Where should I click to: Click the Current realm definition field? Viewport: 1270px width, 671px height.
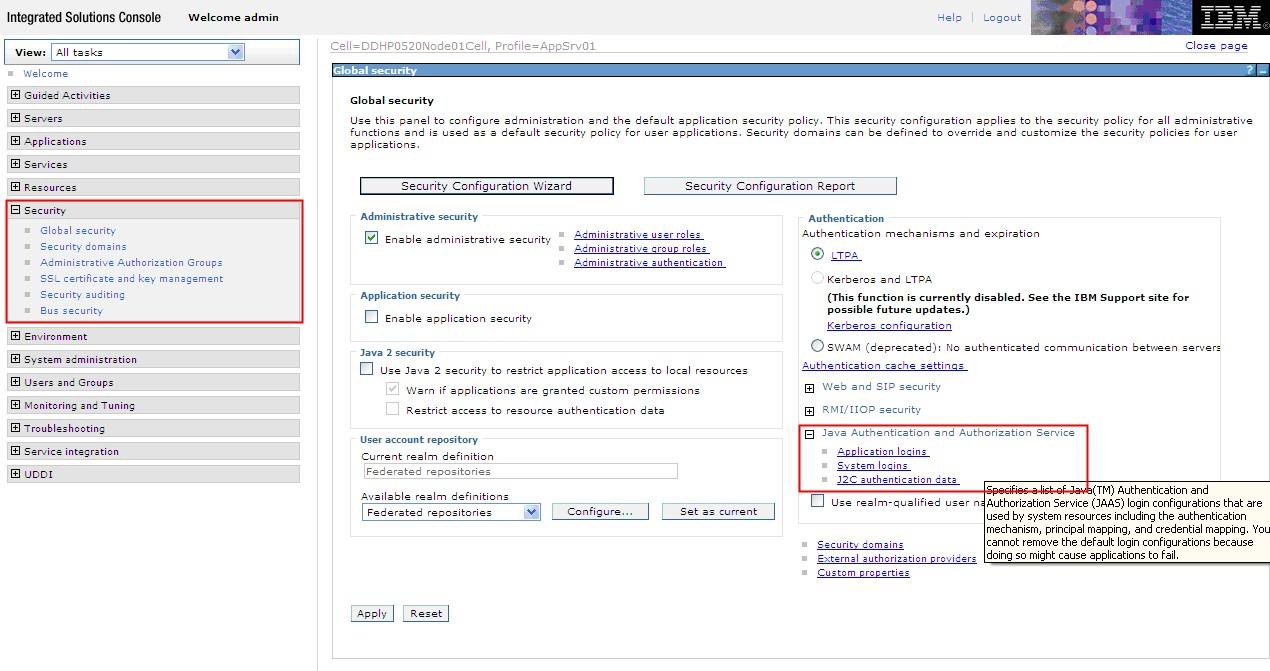pos(520,471)
